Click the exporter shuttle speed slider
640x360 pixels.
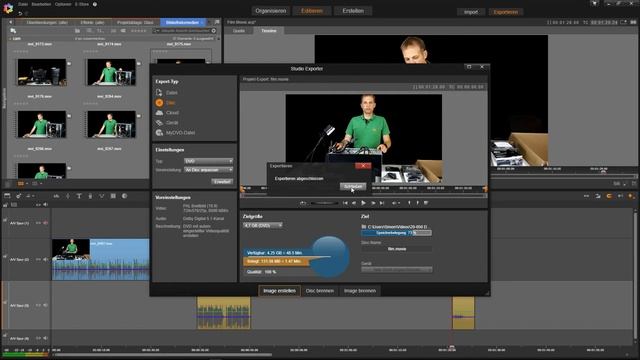tap(324, 203)
